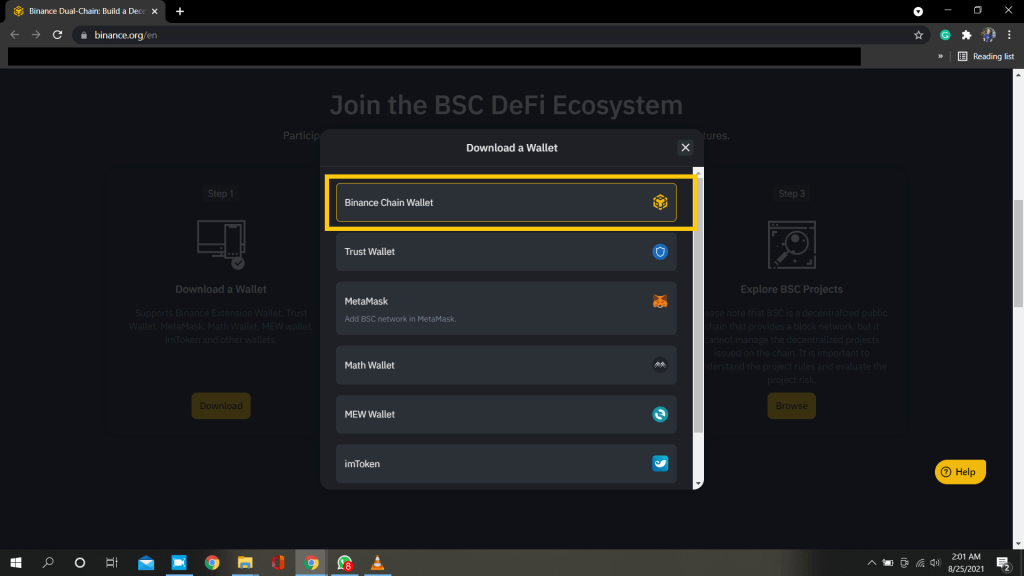Show hidden system tray icons
The height and width of the screenshot is (576, 1024).
[x=871, y=563]
